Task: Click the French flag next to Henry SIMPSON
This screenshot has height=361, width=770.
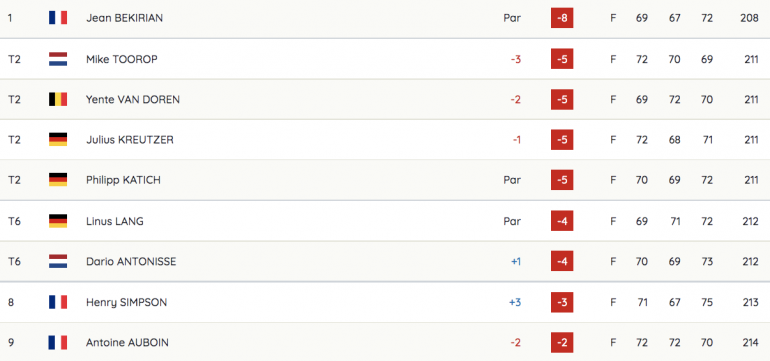Action: 58,302
